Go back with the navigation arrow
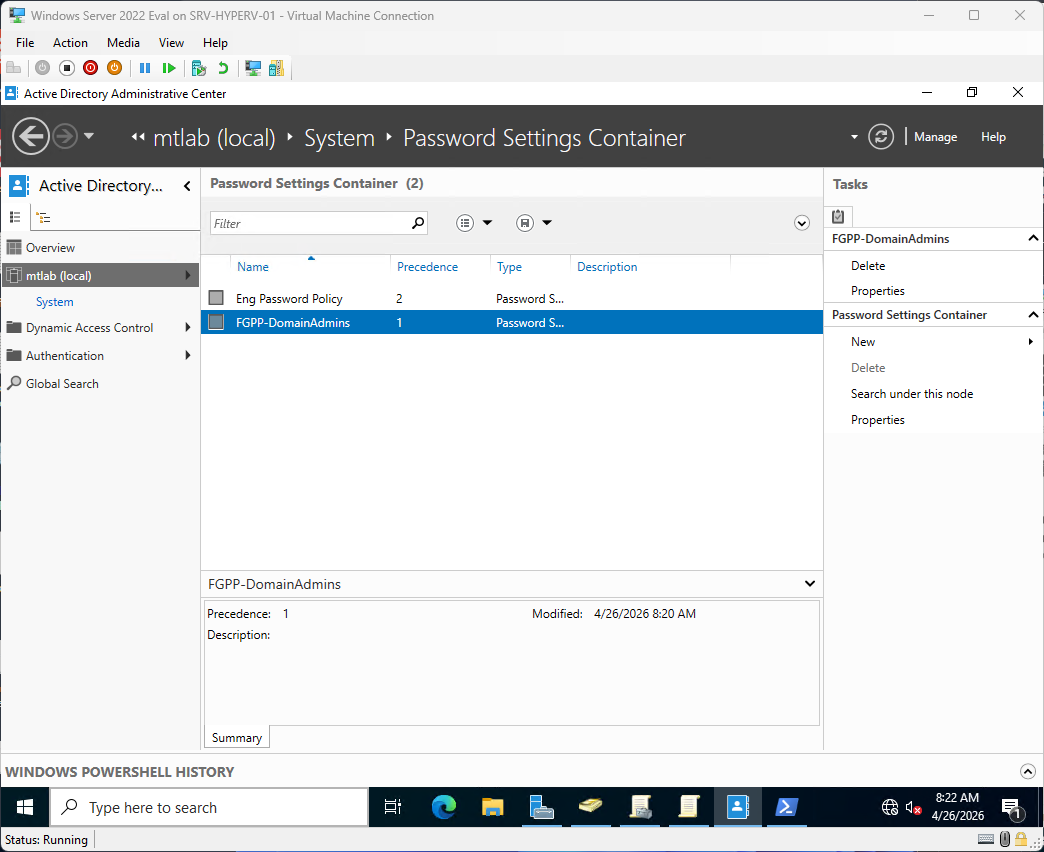Screen dimensions: 1044x852 (31, 136)
